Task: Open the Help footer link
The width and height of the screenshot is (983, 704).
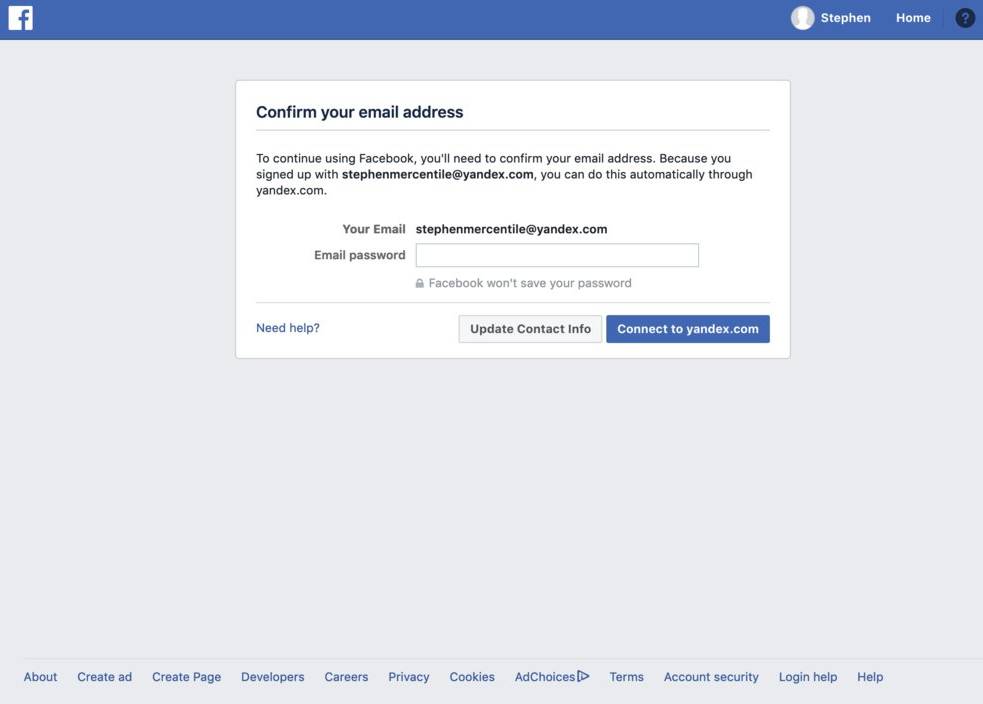Action: [870, 677]
